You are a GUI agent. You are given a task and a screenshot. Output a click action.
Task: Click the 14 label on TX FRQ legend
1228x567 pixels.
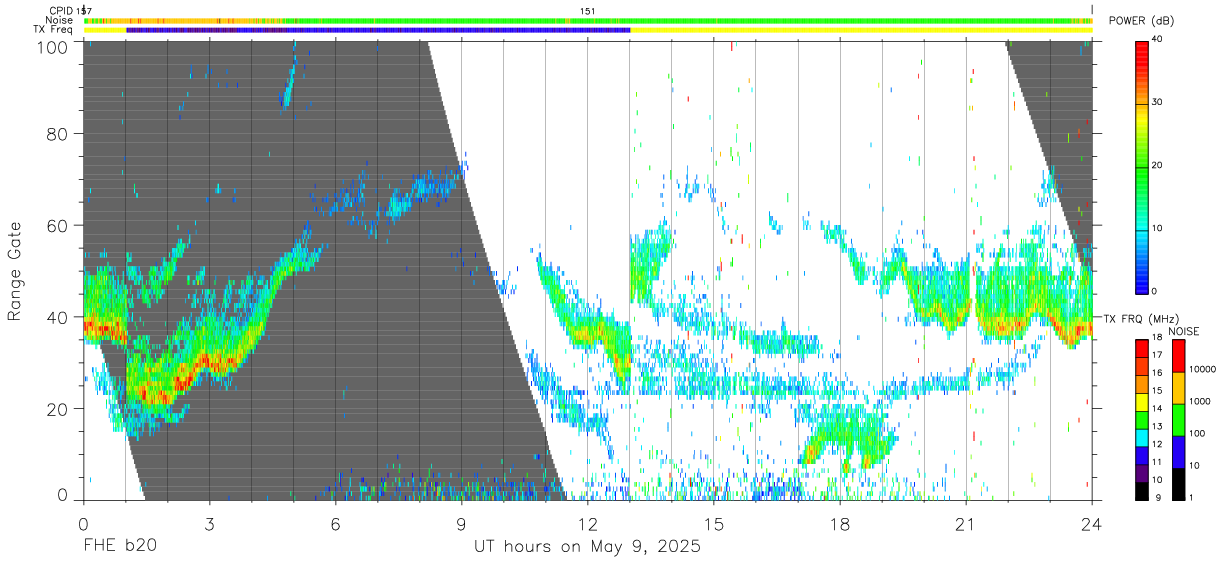(1158, 408)
